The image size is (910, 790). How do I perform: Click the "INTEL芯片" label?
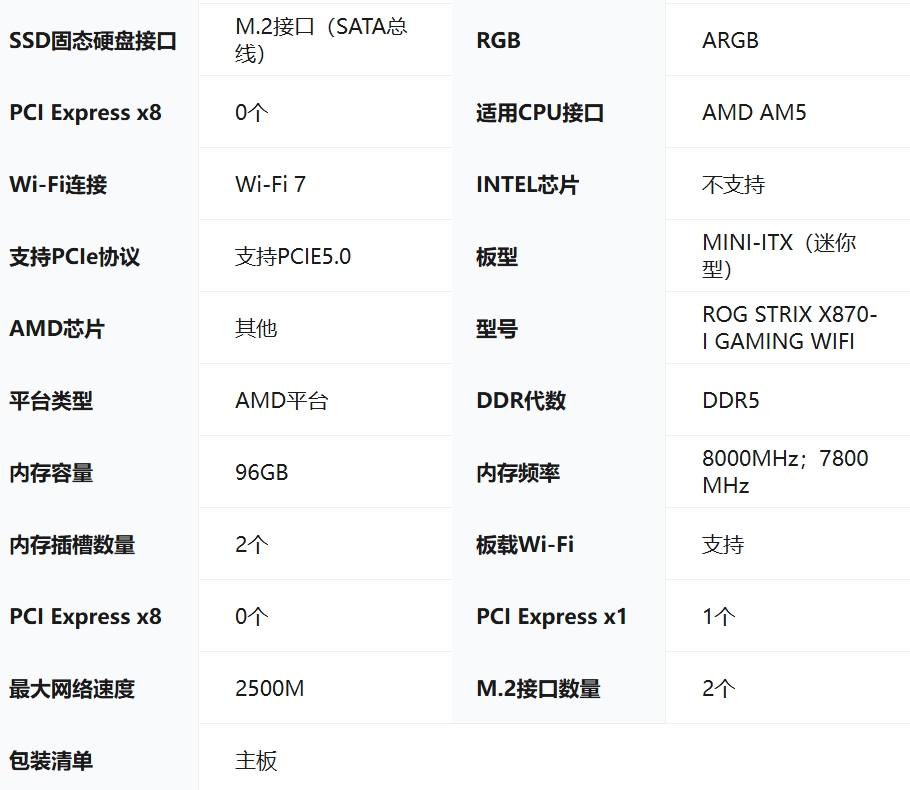[527, 185]
